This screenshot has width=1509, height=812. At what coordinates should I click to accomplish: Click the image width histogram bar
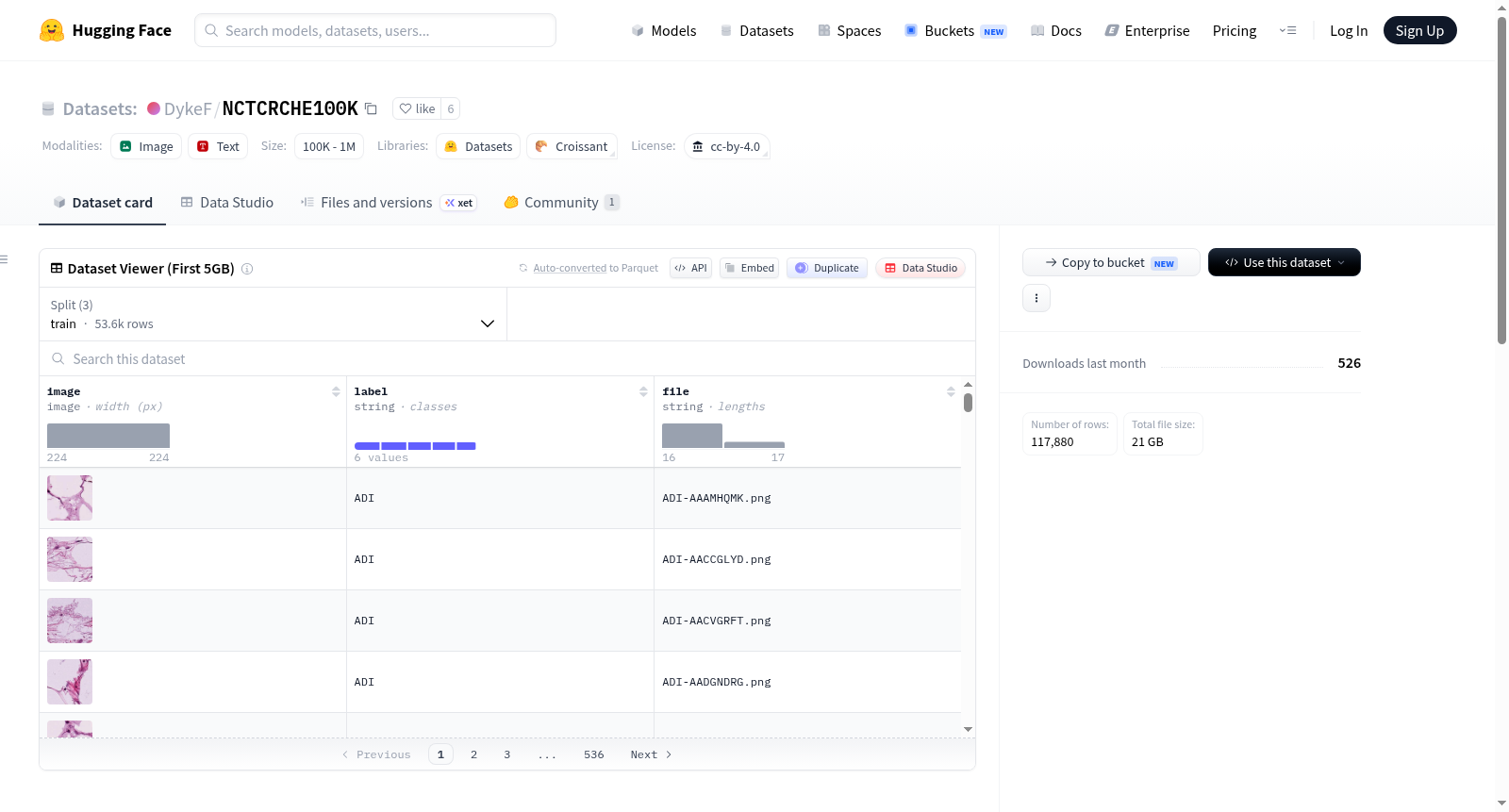108,436
